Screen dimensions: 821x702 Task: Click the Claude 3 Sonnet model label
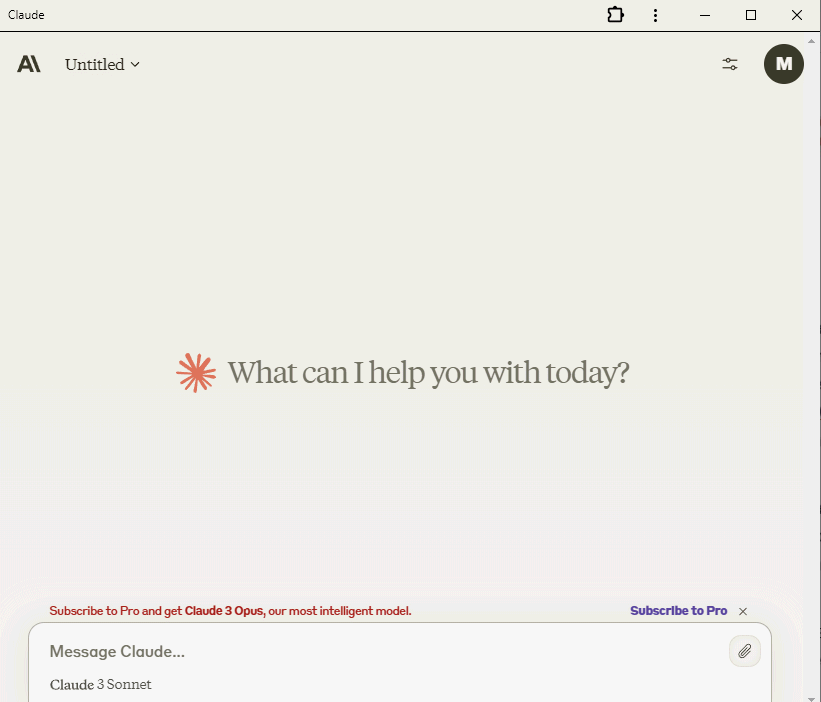pyautogui.click(x=101, y=684)
